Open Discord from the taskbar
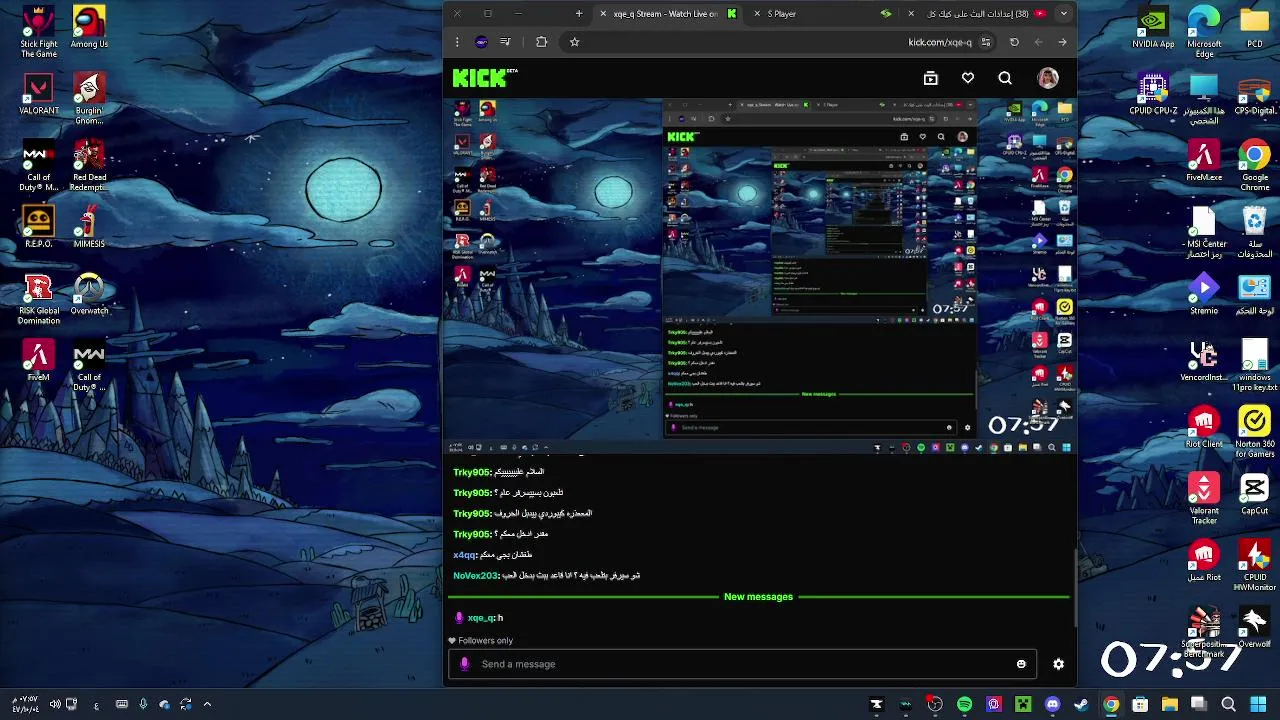 pos(1052,705)
